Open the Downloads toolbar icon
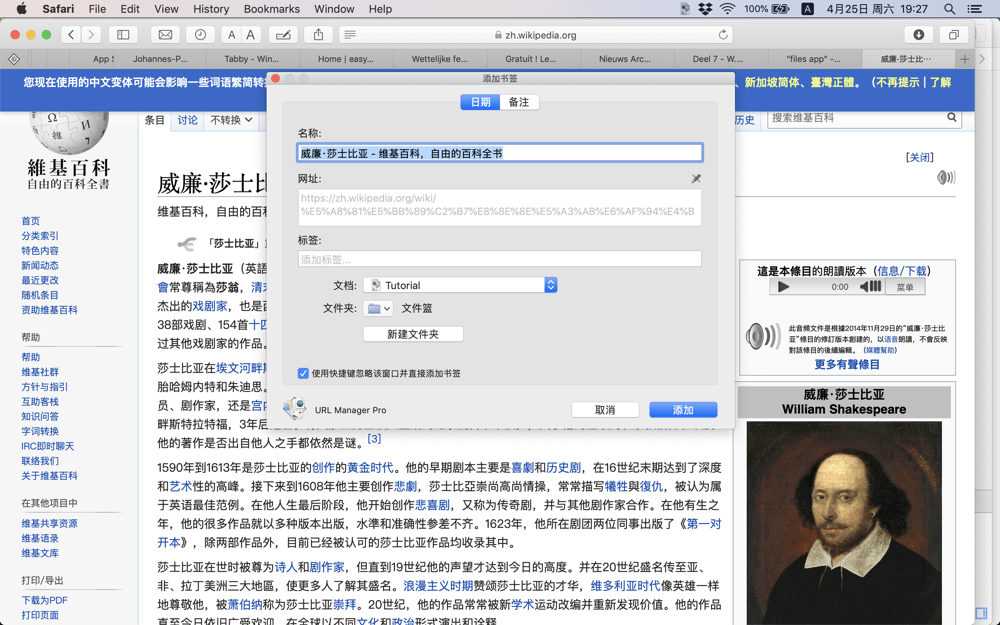 (x=919, y=34)
